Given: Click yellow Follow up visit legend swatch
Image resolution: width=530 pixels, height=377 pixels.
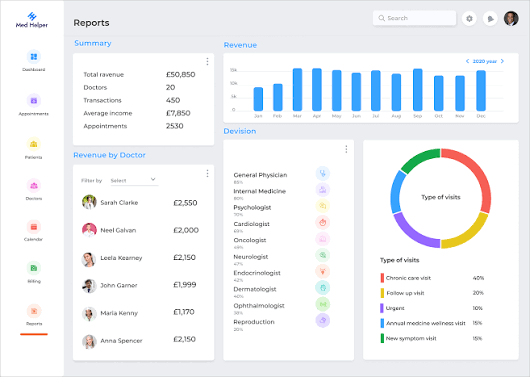Looking at the screenshot, I should [382, 293].
